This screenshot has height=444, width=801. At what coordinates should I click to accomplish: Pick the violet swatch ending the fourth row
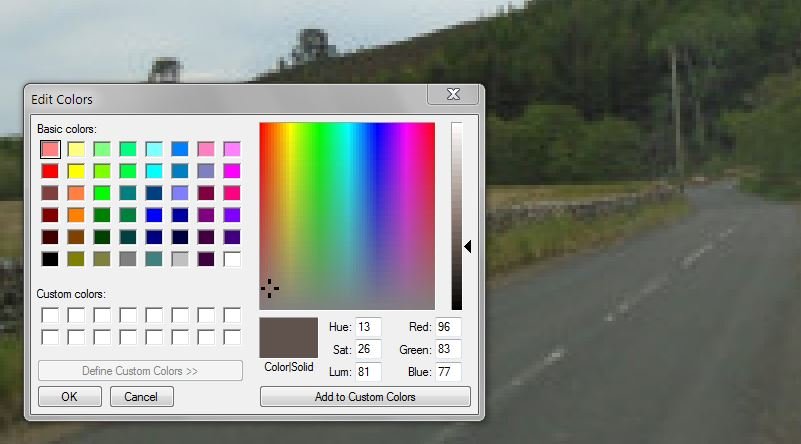point(232,215)
